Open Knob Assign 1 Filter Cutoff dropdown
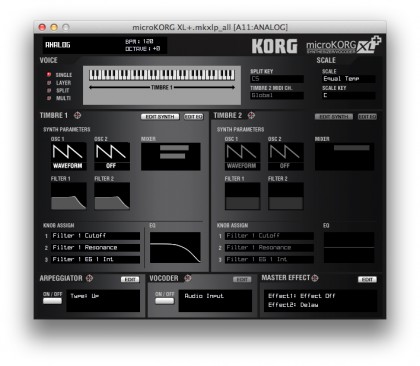Viewport: 420px width, 366px height. click(x=96, y=236)
